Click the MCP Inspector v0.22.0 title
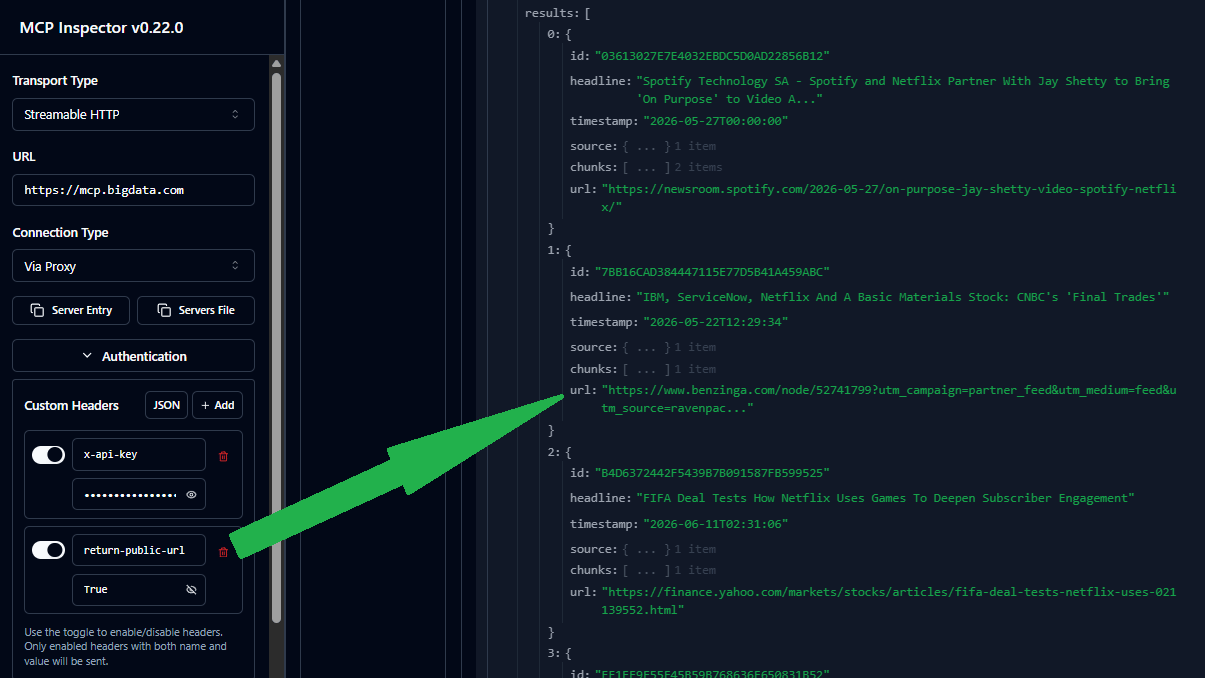Image resolution: width=1205 pixels, height=678 pixels. tap(102, 28)
